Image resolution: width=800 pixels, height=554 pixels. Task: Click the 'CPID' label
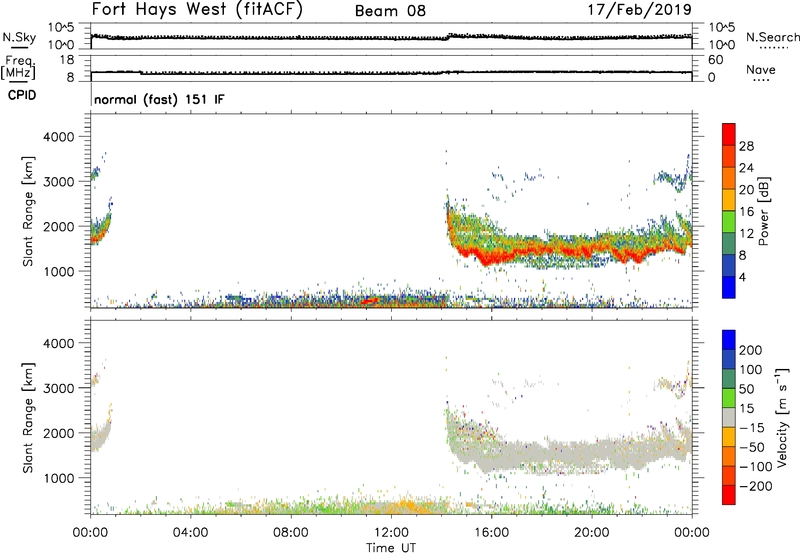click(x=22, y=95)
